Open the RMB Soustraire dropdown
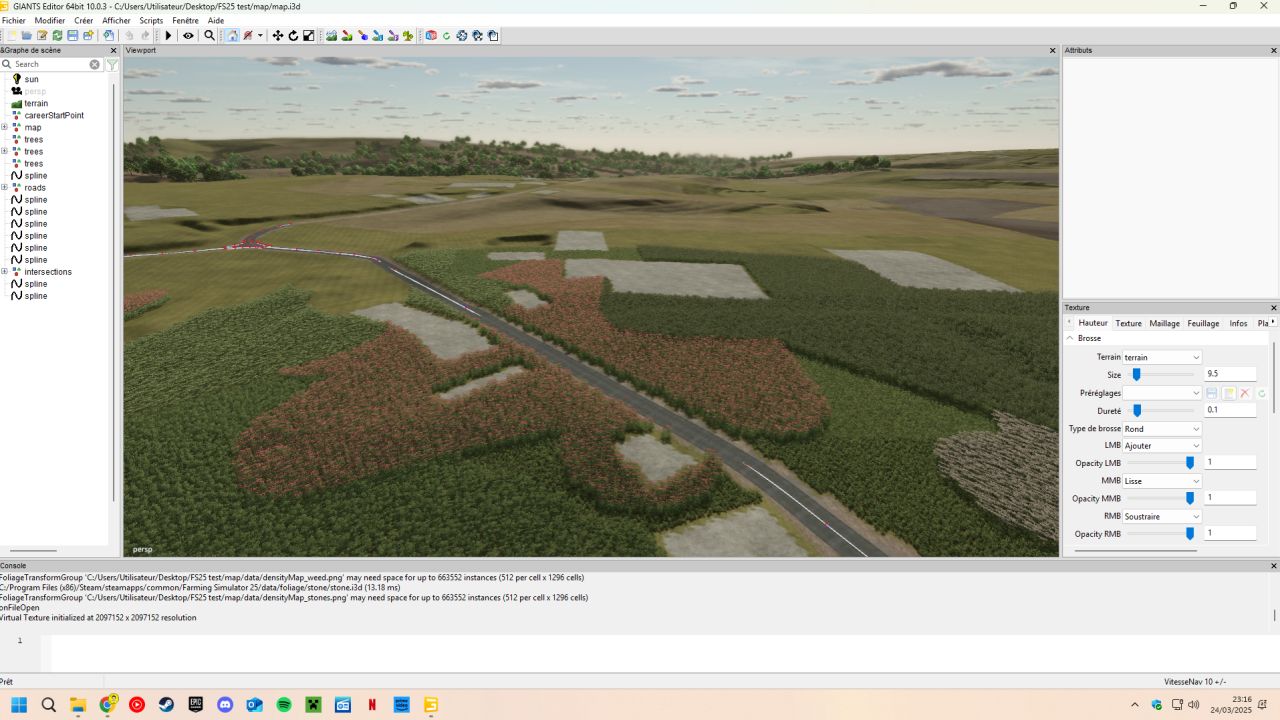 (1162, 517)
